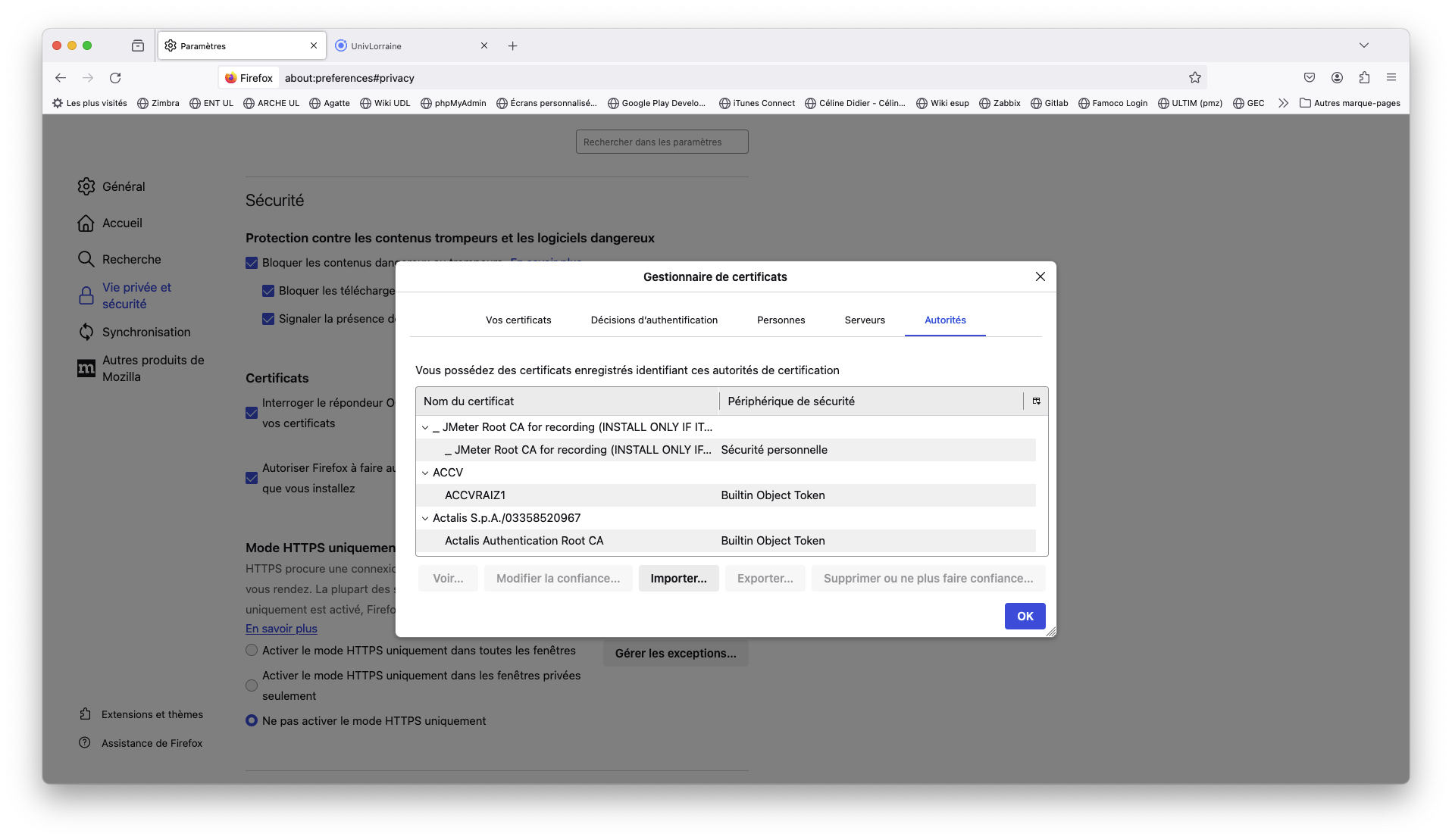Select HTTPS only mode in all windows
This screenshot has height=840, width=1452.
252,651
